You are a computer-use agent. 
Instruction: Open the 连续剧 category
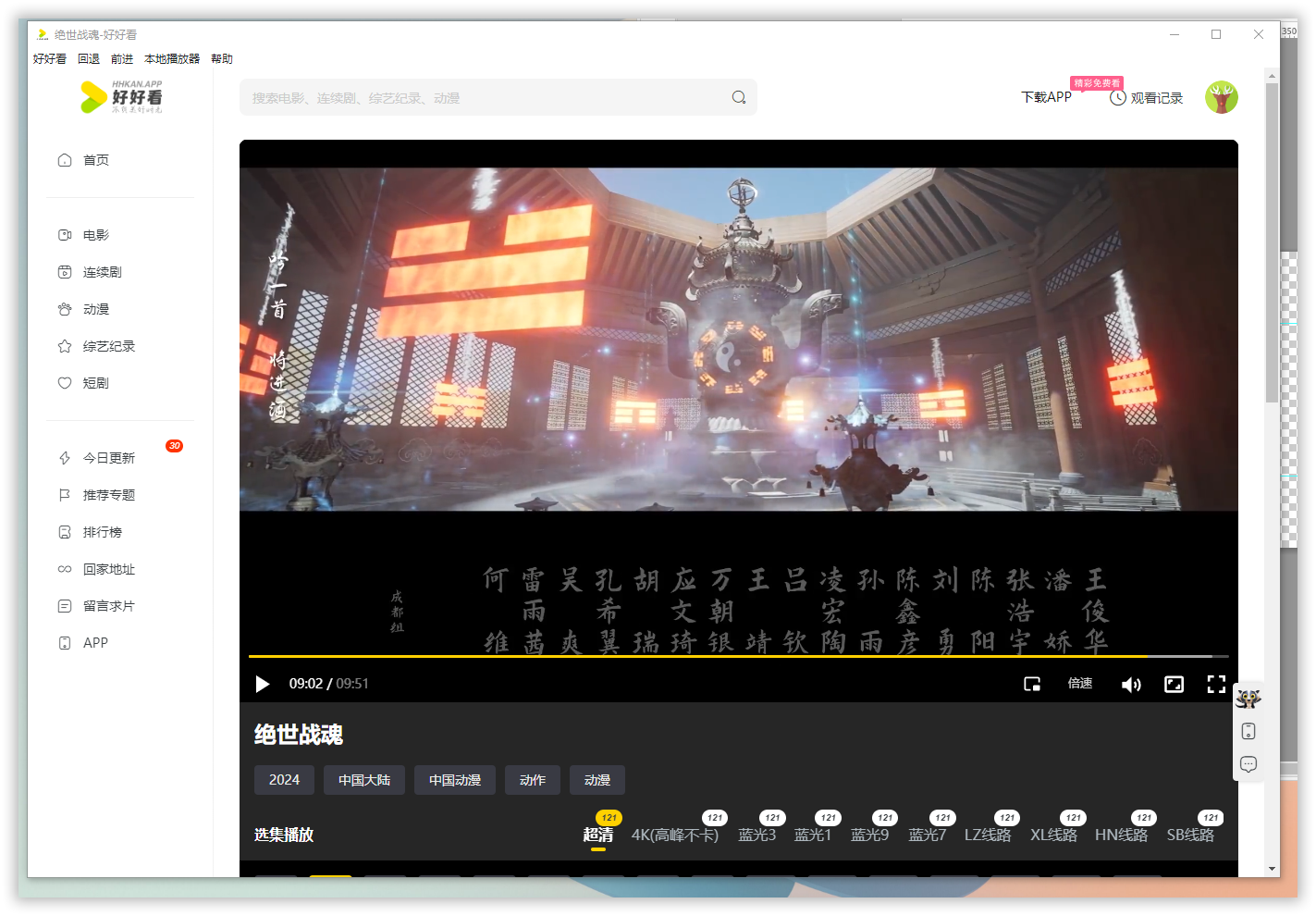(x=103, y=272)
